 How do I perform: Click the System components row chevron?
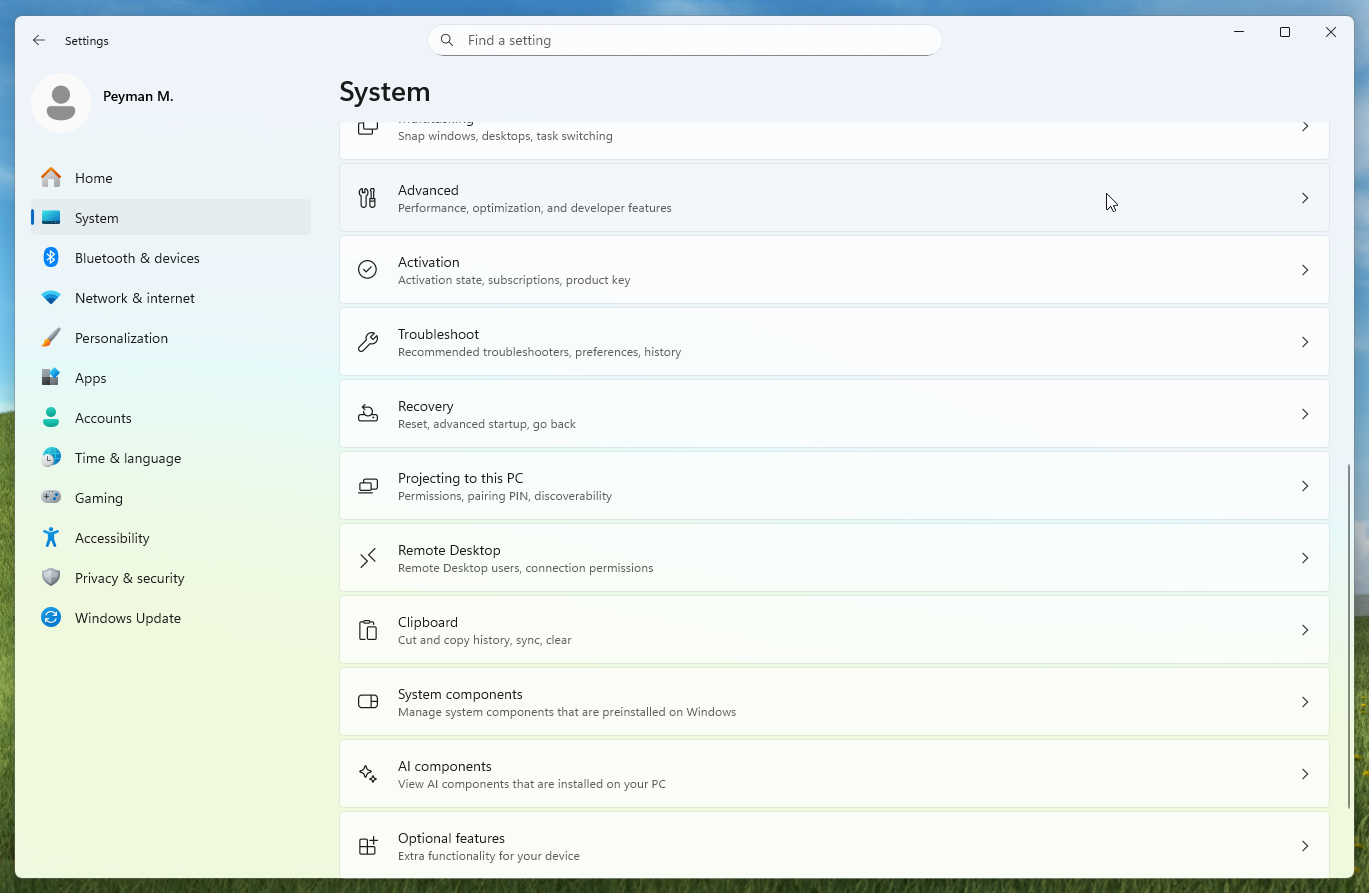tap(1305, 702)
